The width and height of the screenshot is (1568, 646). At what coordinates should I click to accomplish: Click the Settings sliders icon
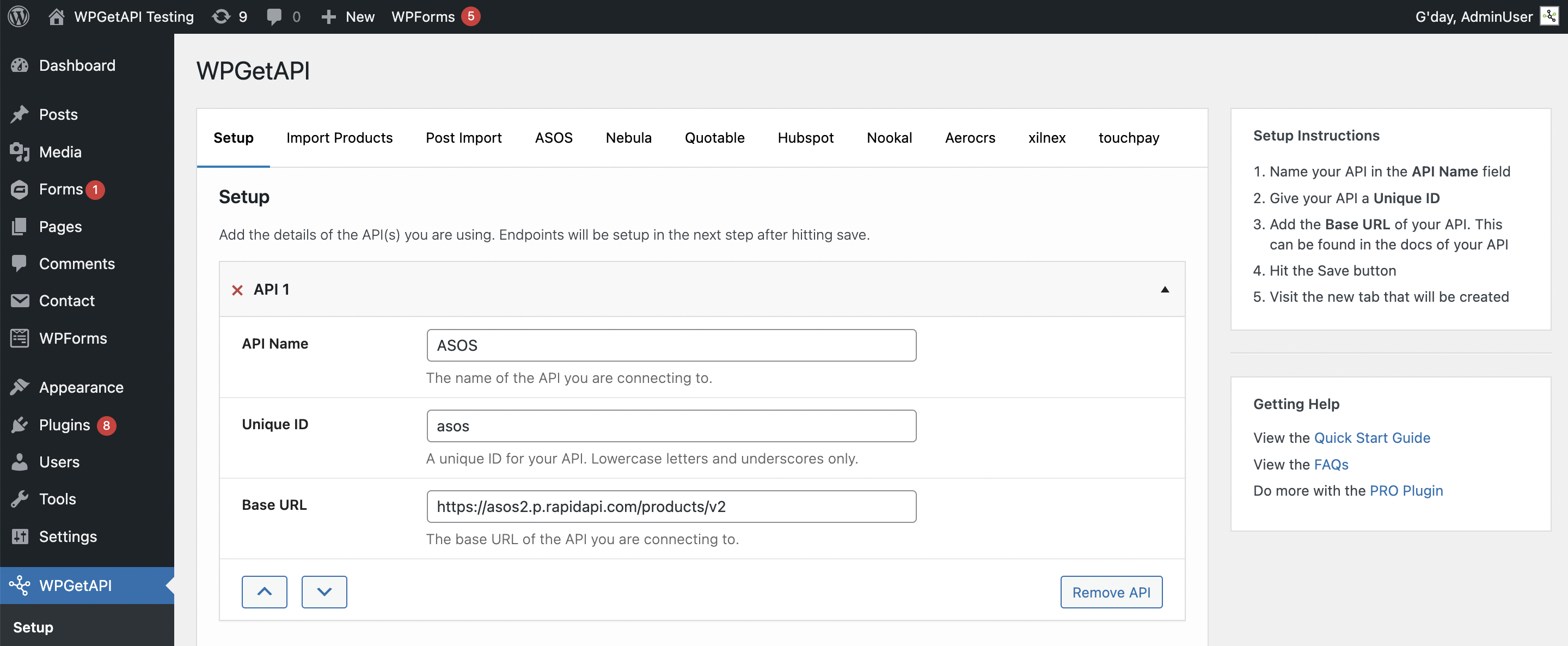click(x=20, y=537)
